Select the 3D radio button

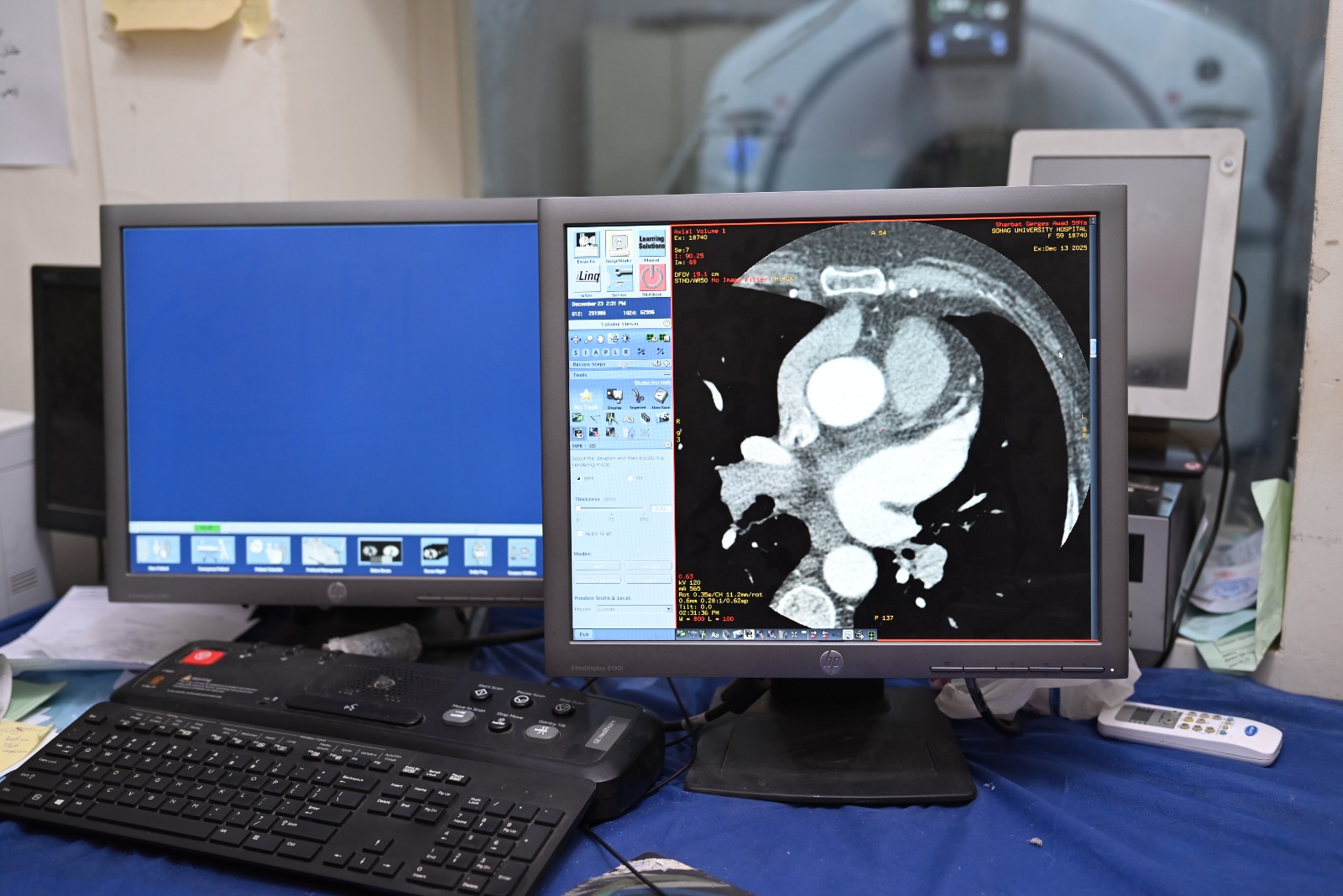point(630,478)
